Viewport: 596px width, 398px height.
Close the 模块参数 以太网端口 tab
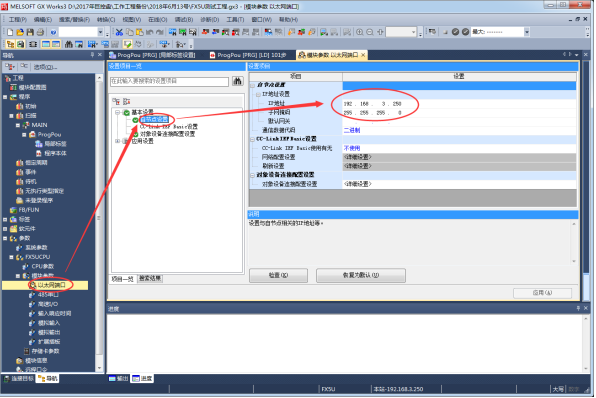[363, 55]
